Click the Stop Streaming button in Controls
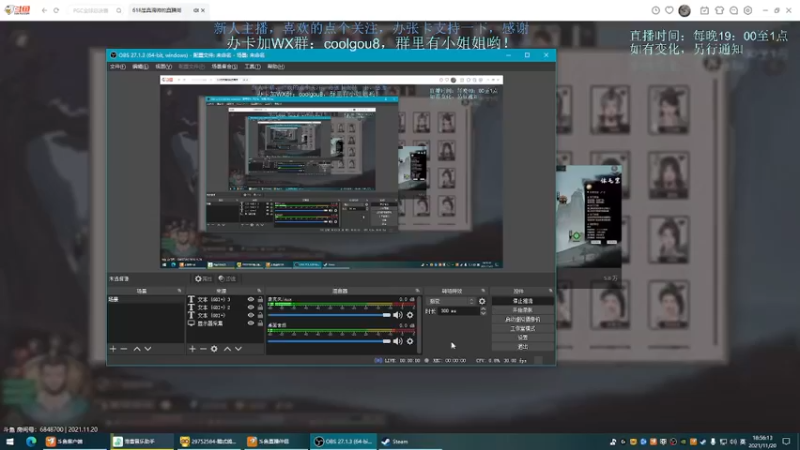The image size is (800, 450). (x=523, y=301)
